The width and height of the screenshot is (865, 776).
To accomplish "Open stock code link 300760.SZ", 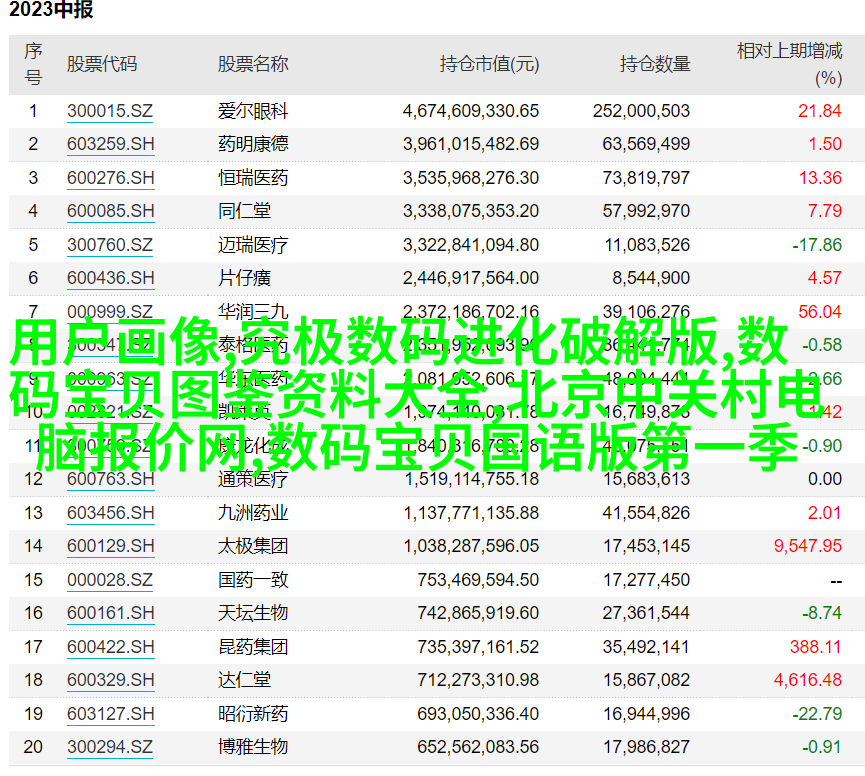I will pyautogui.click(x=110, y=244).
